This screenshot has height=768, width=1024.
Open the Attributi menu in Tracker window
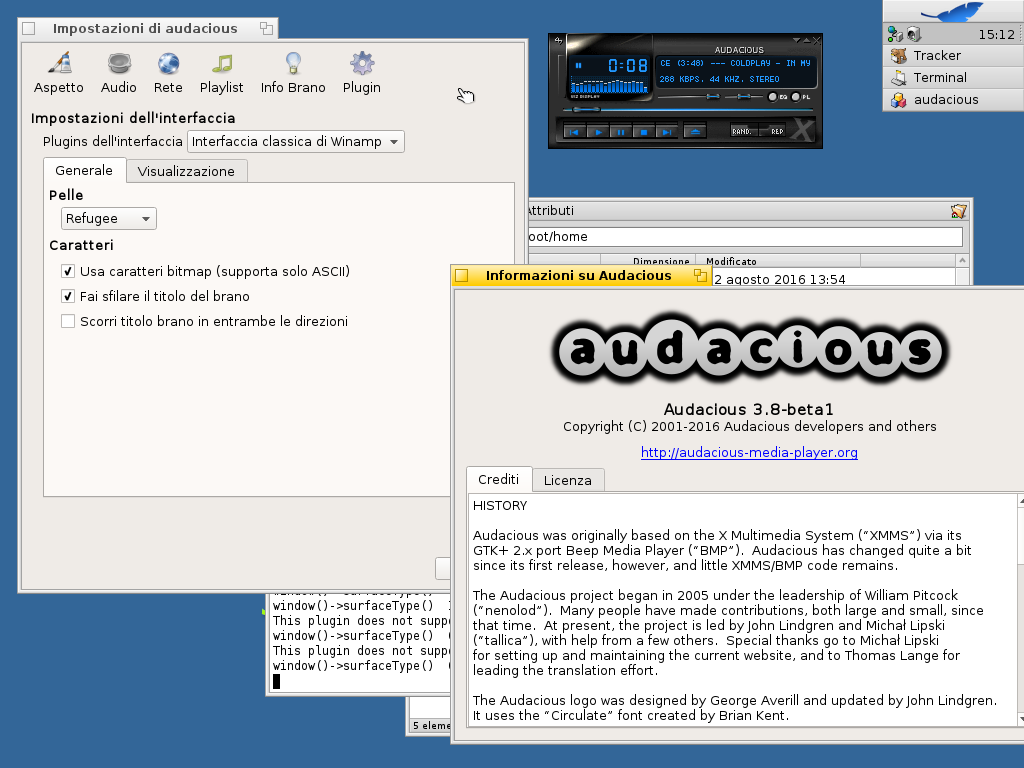(x=551, y=210)
